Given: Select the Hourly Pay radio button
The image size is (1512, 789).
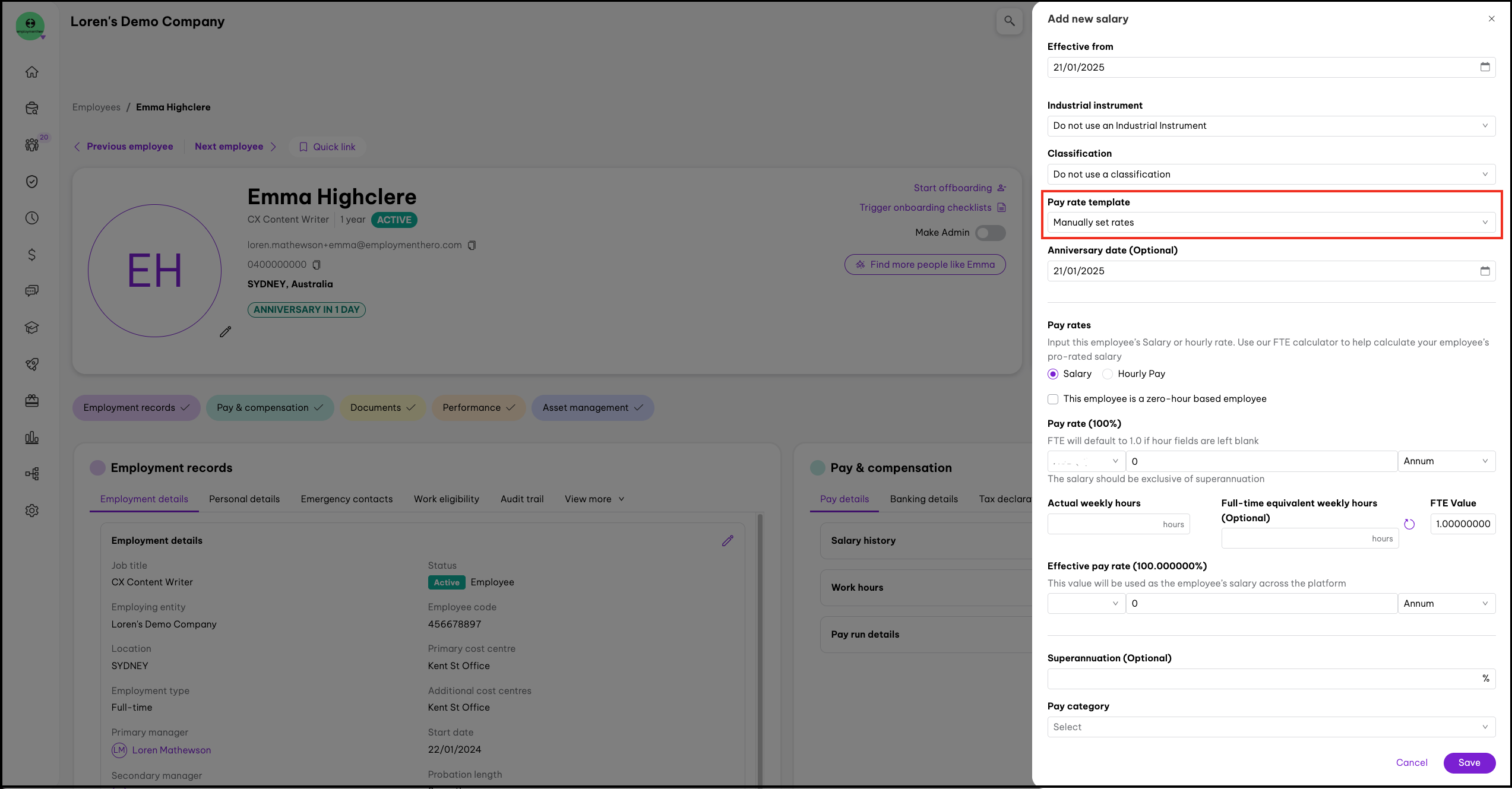Looking at the screenshot, I should pyautogui.click(x=1108, y=374).
